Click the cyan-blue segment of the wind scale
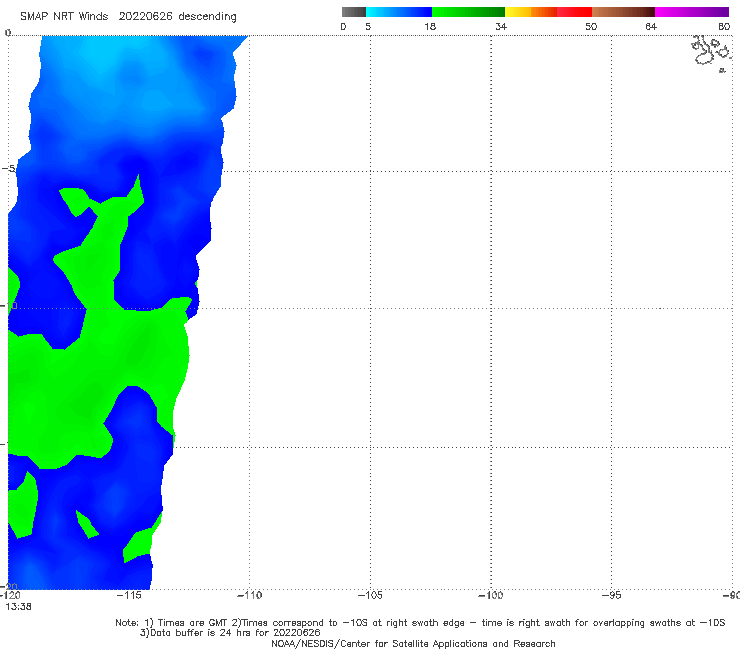 click(399, 12)
